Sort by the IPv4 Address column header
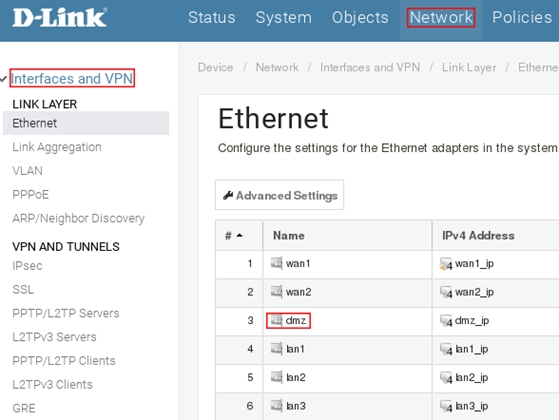The width and height of the screenshot is (559, 420). point(478,235)
